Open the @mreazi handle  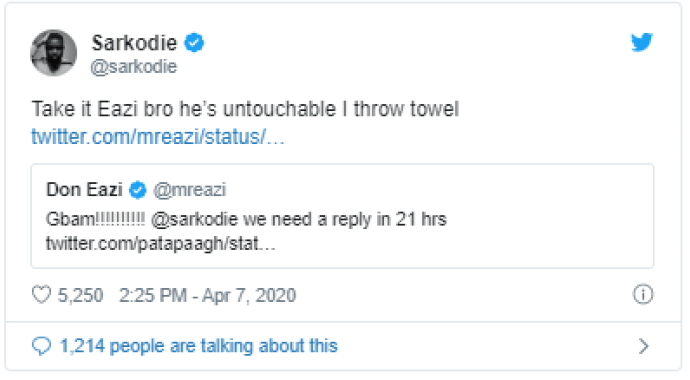click(x=190, y=190)
